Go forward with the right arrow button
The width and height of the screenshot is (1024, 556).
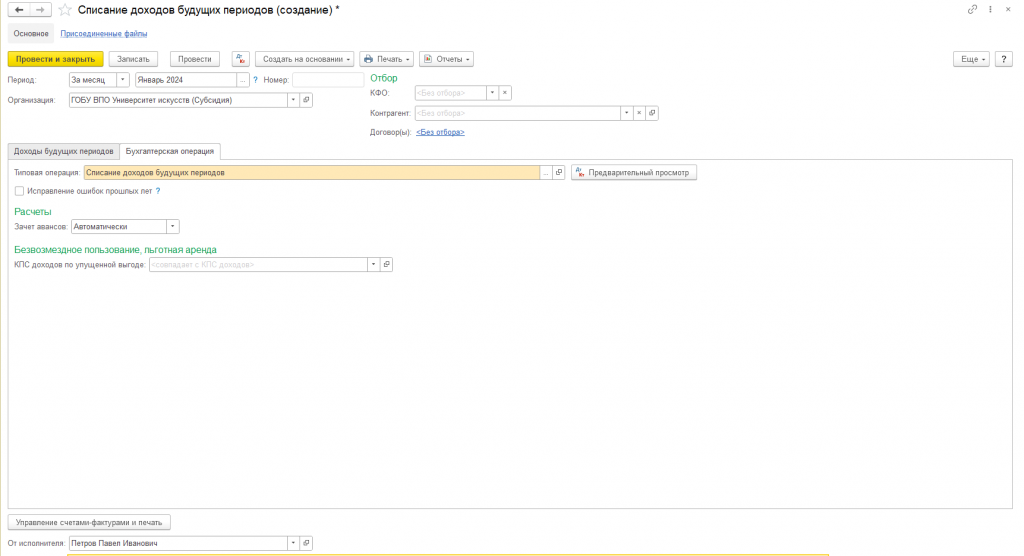click(40, 10)
